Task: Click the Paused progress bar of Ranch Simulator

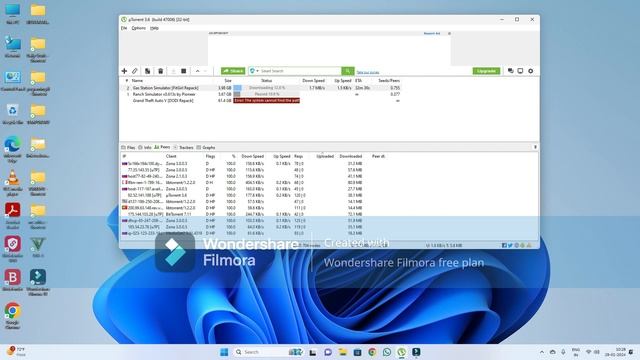Action: tap(266, 94)
